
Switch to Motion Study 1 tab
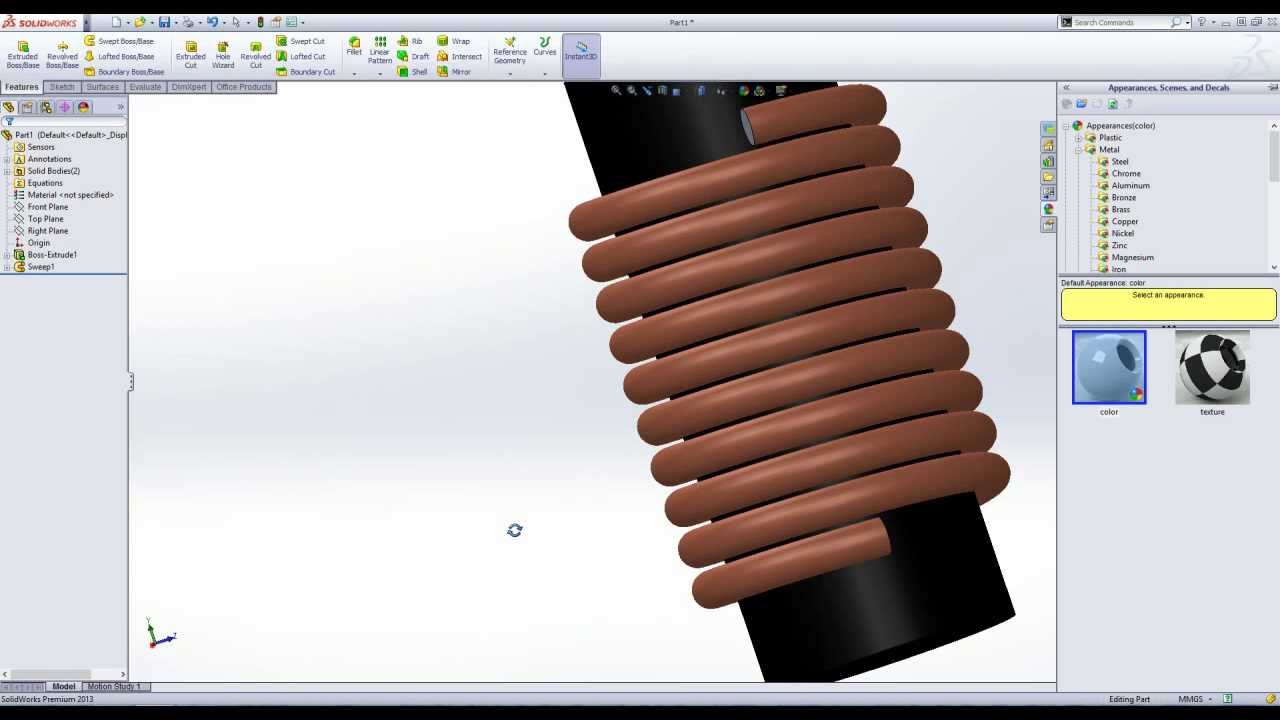click(x=114, y=686)
